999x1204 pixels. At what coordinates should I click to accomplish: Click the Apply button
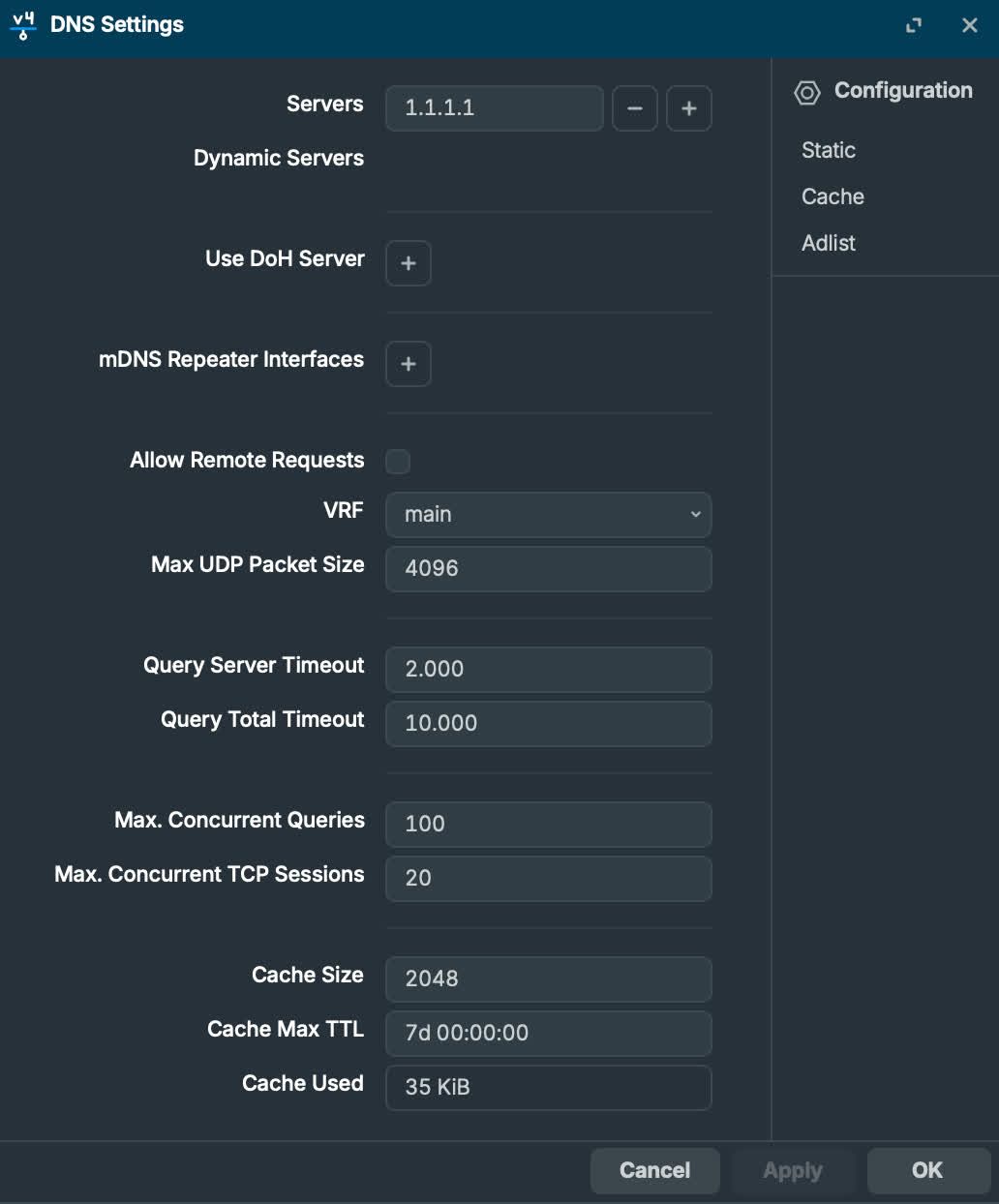coord(793,1170)
